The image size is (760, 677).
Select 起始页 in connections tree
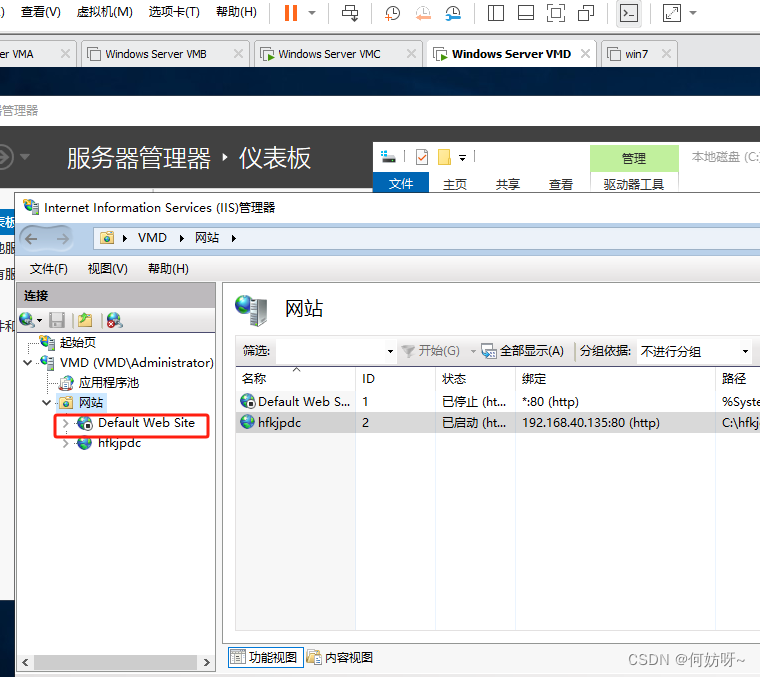[x=78, y=343]
